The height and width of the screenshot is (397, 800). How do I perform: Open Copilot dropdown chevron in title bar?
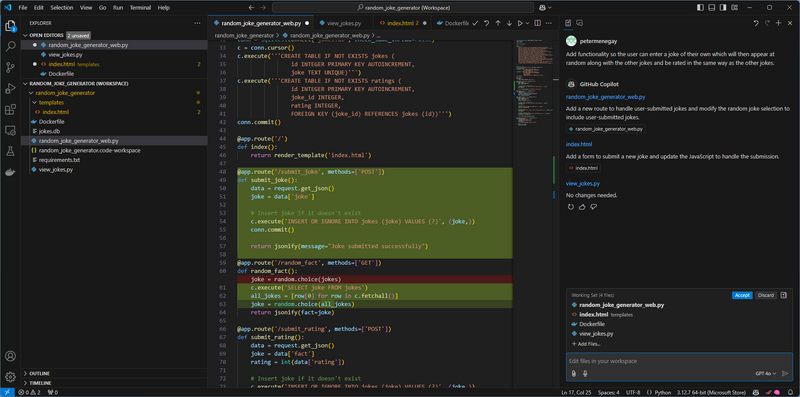click(549, 8)
